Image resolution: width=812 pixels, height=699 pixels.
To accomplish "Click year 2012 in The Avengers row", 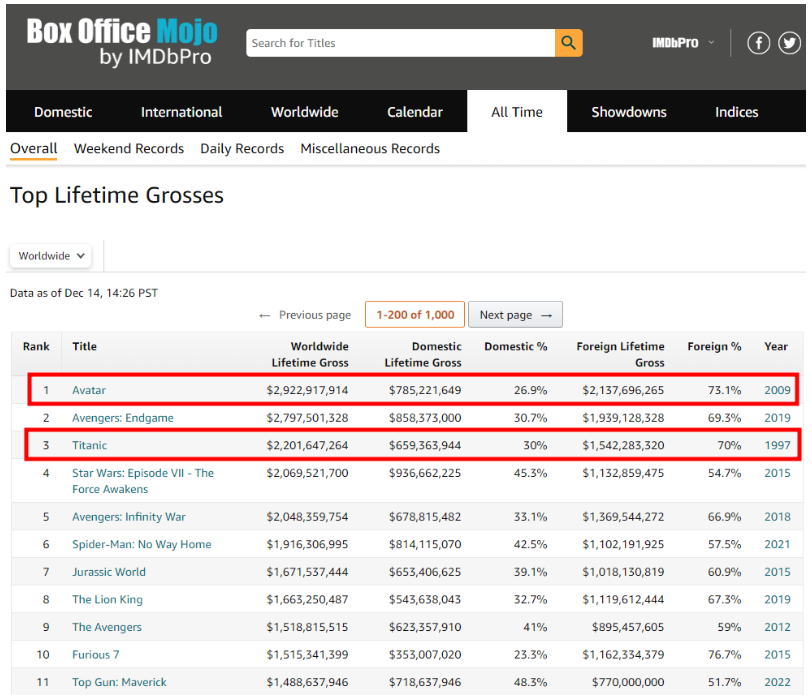I will pyautogui.click(x=777, y=627).
